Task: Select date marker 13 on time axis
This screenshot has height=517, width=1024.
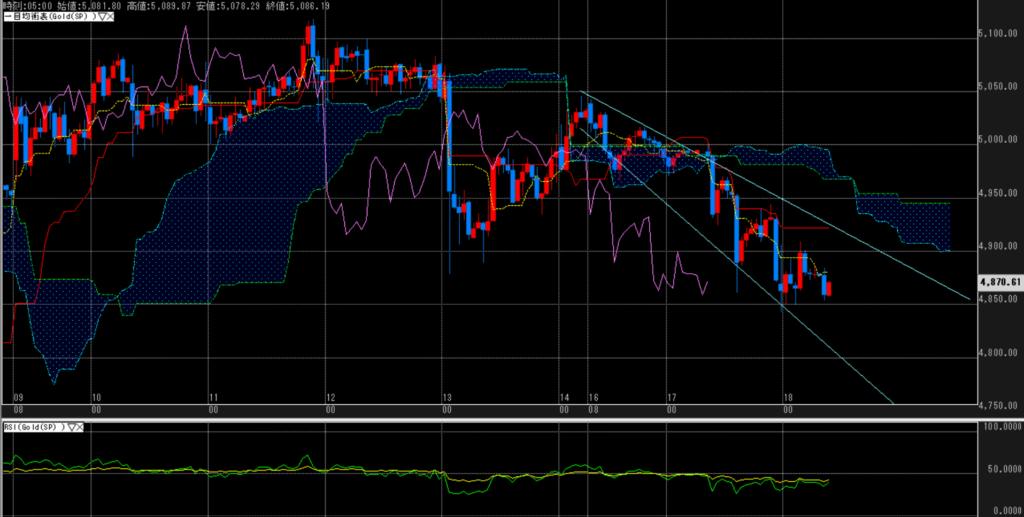Action: 446,397
